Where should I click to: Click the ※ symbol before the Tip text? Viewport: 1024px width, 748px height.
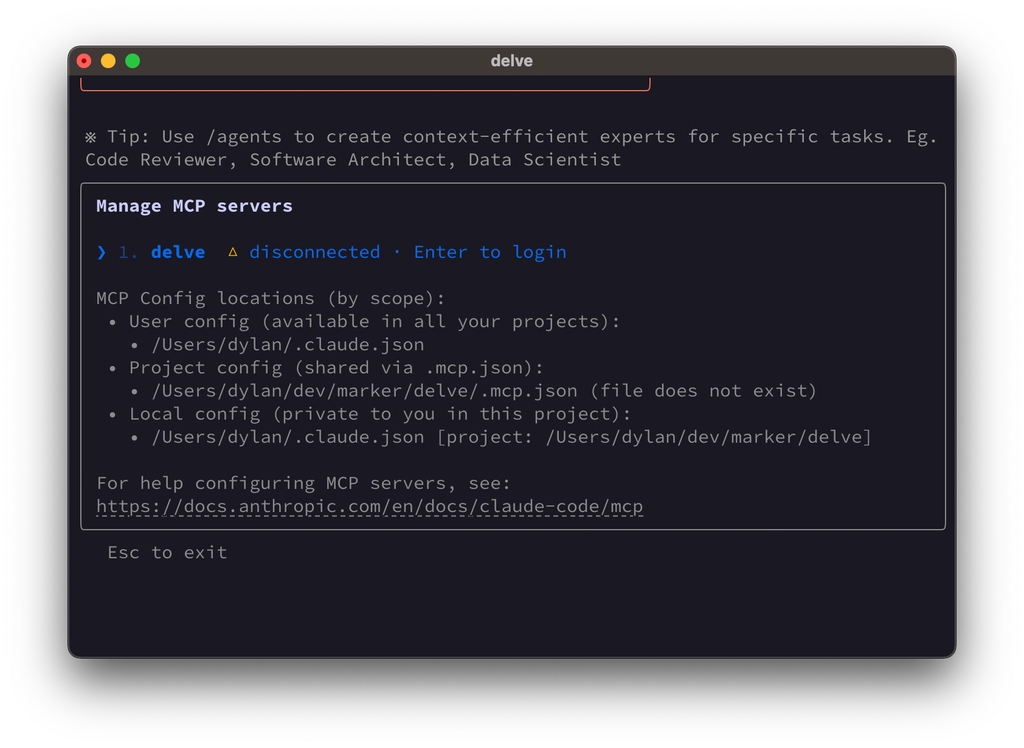[91, 136]
